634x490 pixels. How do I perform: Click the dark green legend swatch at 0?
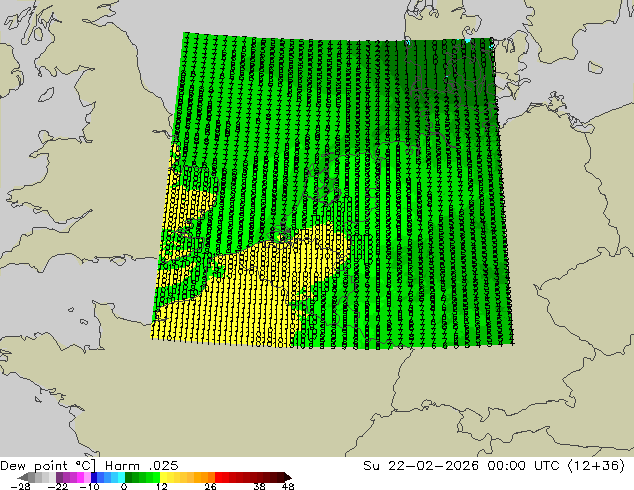pos(129,477)
